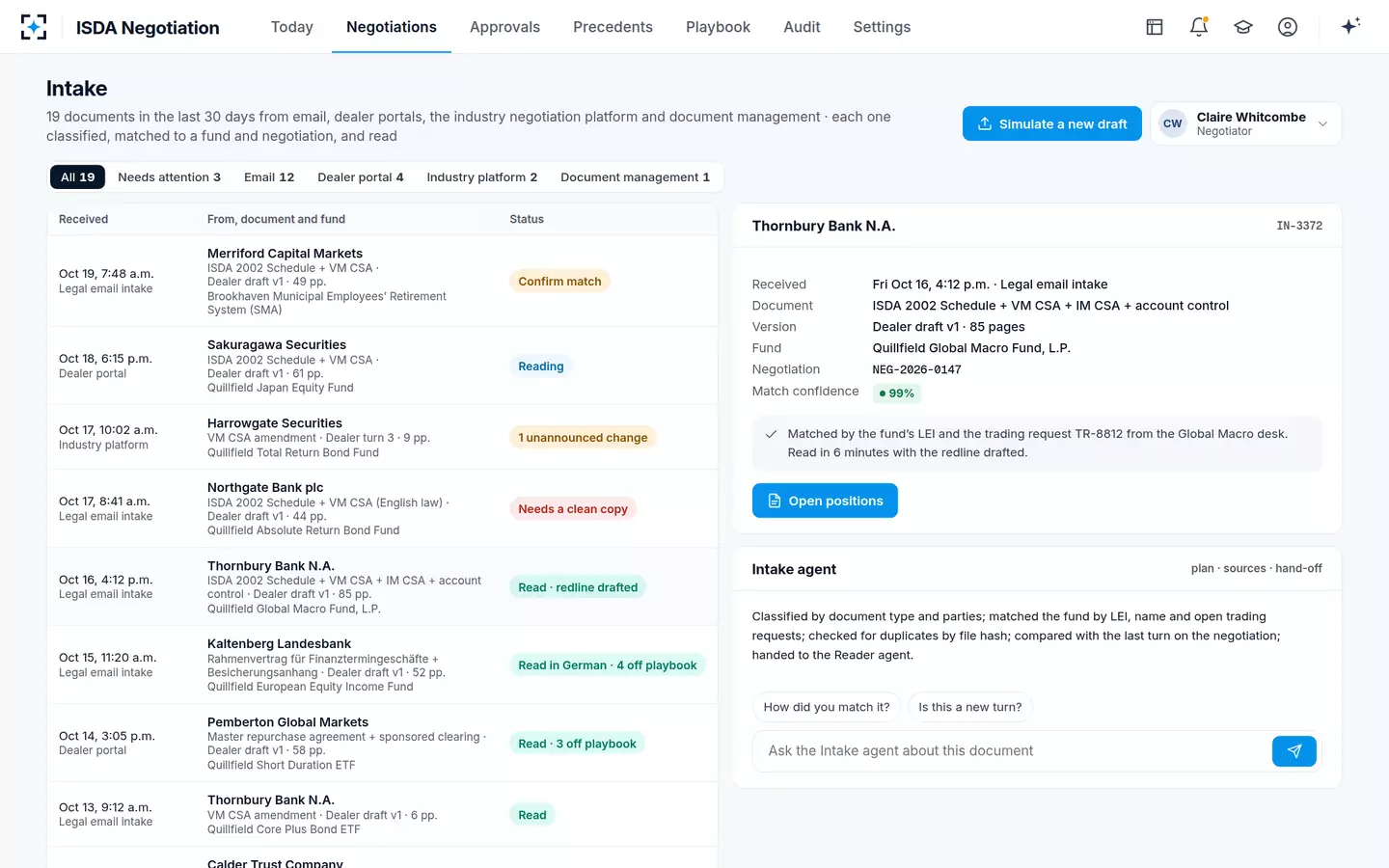This screenshot has height=868, width=1389.
Task: Open the Precedents tab
Action: point(613,27)
